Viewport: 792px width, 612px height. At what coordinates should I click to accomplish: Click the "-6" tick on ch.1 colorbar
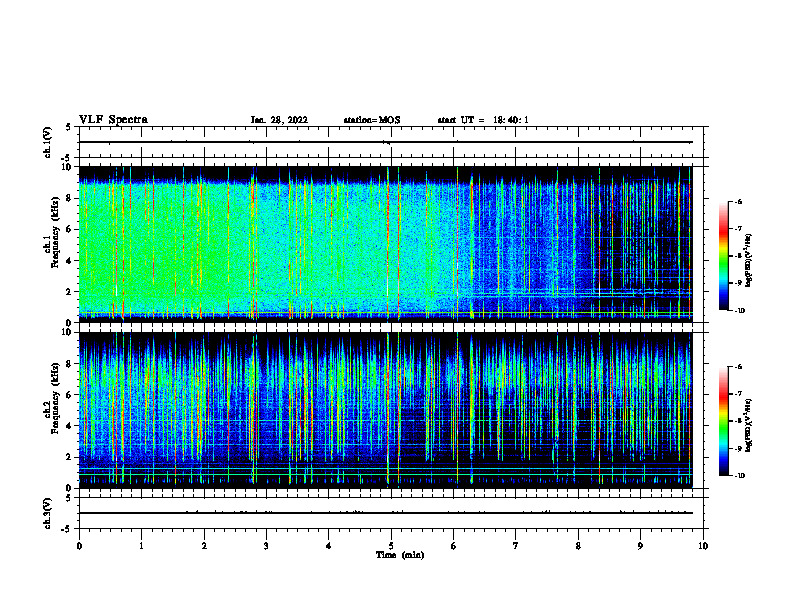click(738, 201)
